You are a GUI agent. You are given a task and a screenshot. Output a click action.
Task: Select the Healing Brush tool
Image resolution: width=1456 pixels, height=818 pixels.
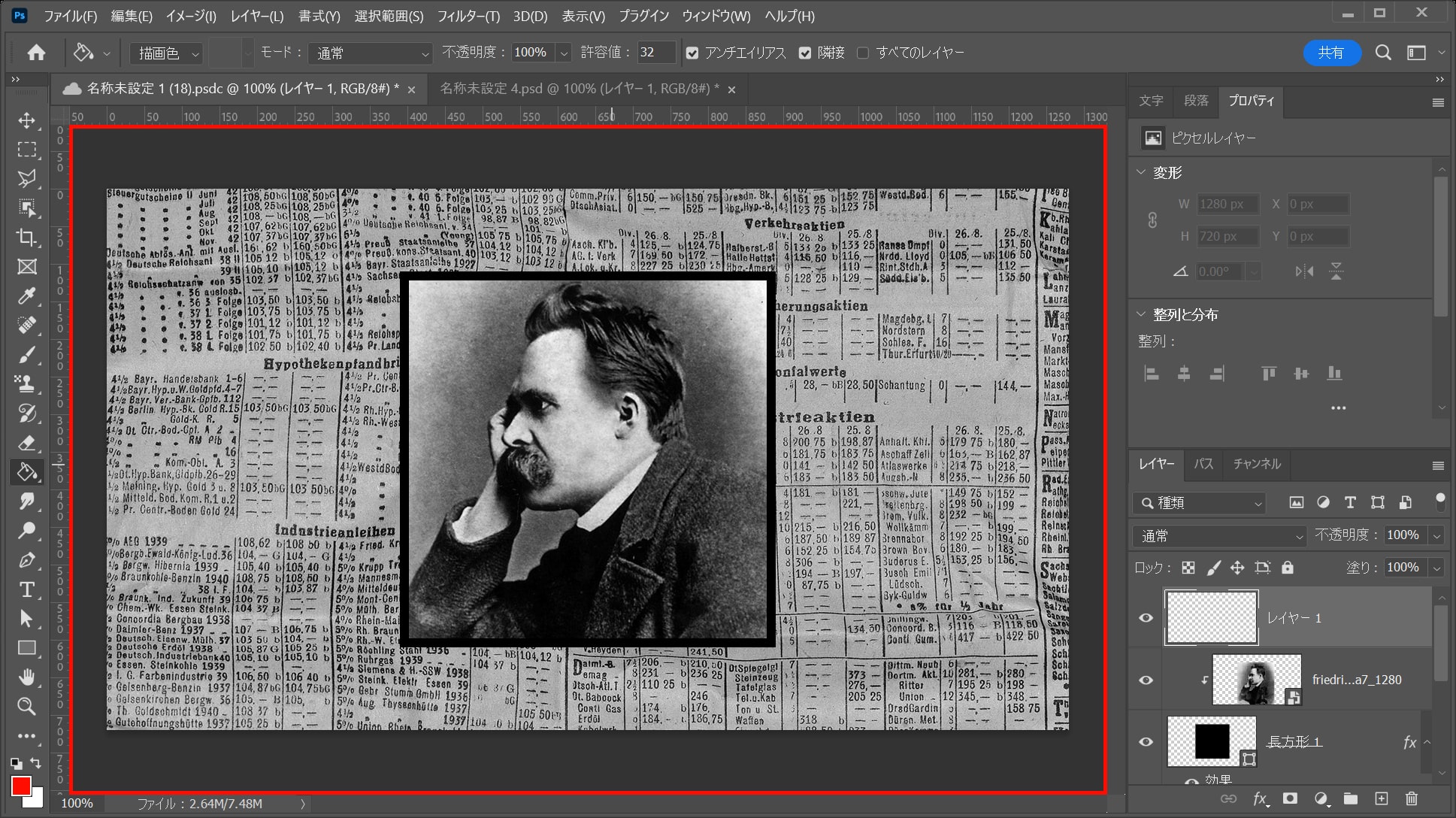point(27,326)
